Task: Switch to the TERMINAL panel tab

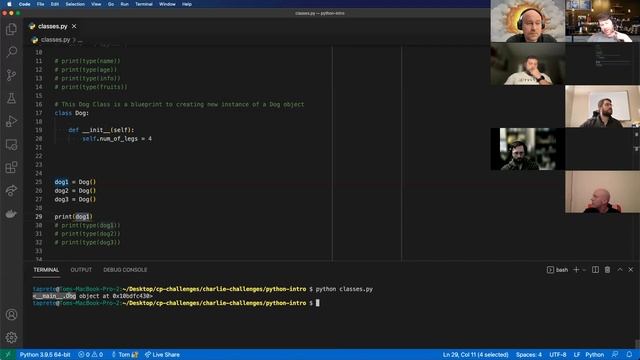Action: tap(46, 270)
